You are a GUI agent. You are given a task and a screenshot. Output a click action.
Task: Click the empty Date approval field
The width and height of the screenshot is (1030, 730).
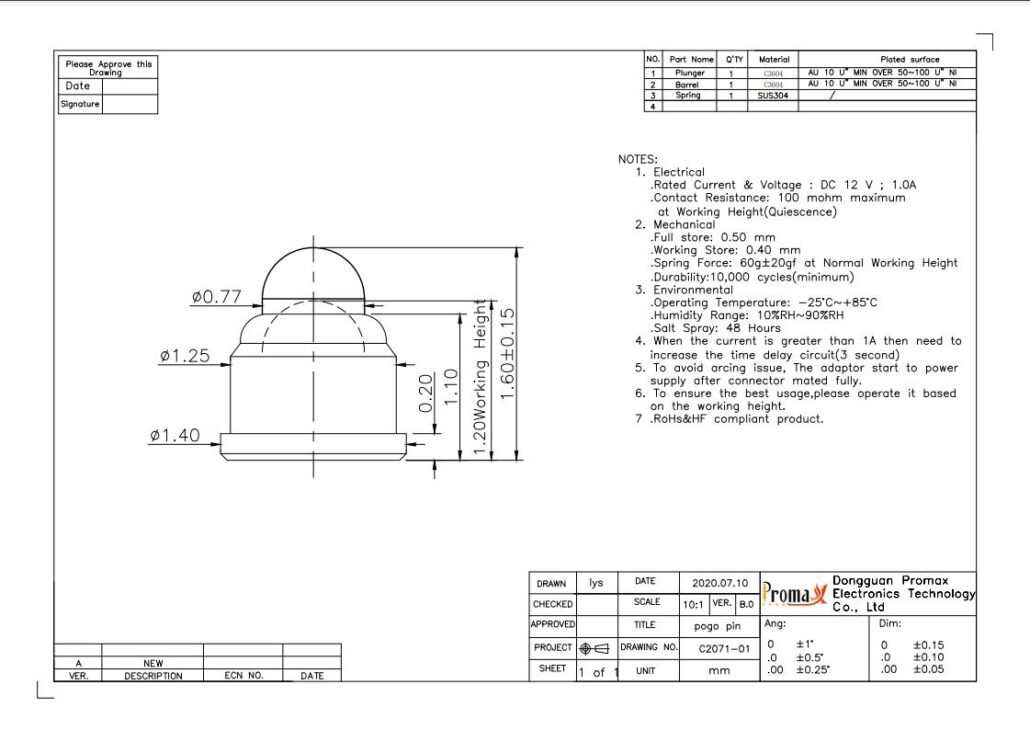coord(129,86)
